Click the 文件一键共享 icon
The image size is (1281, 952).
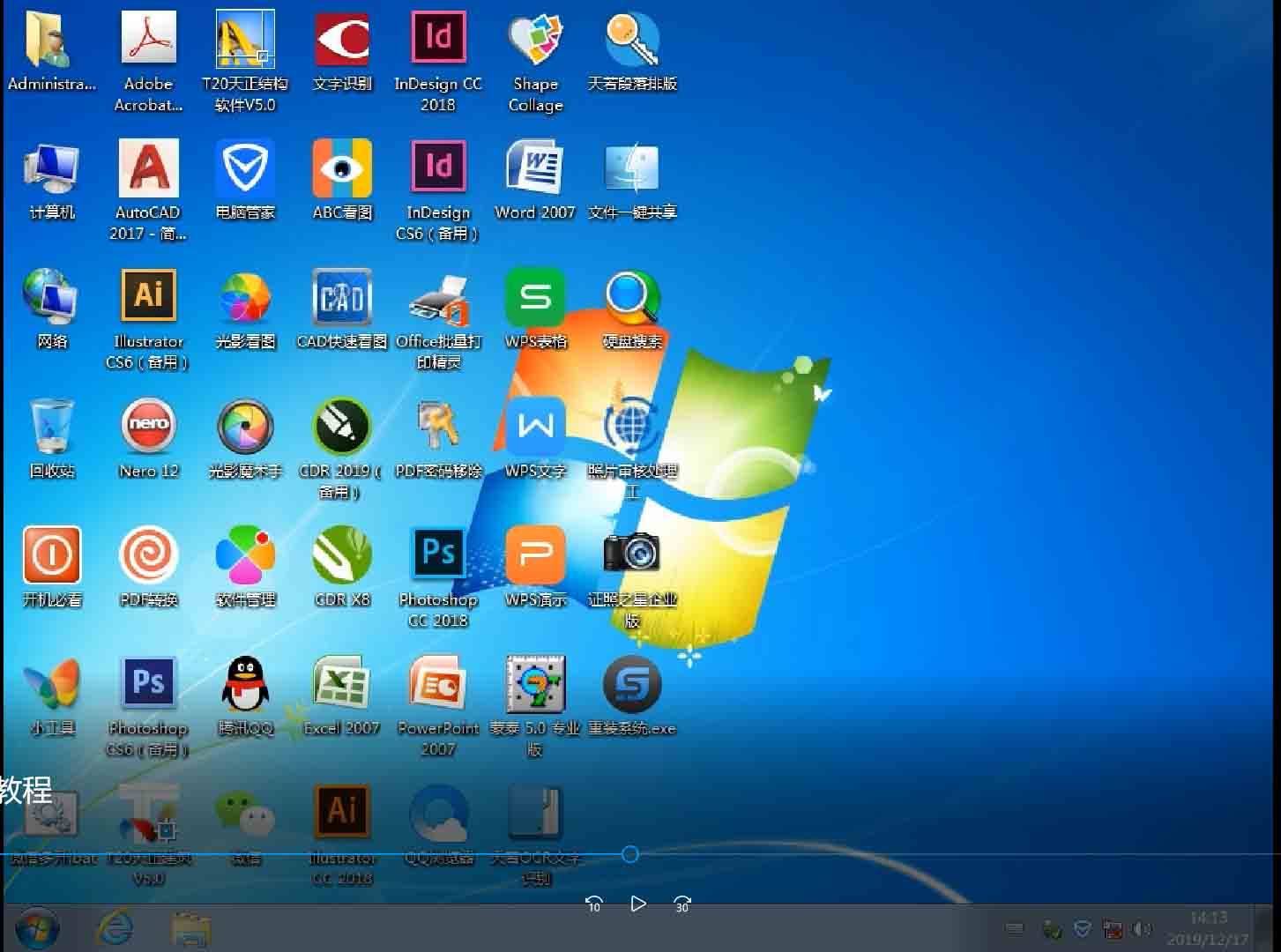click(632, 168)
